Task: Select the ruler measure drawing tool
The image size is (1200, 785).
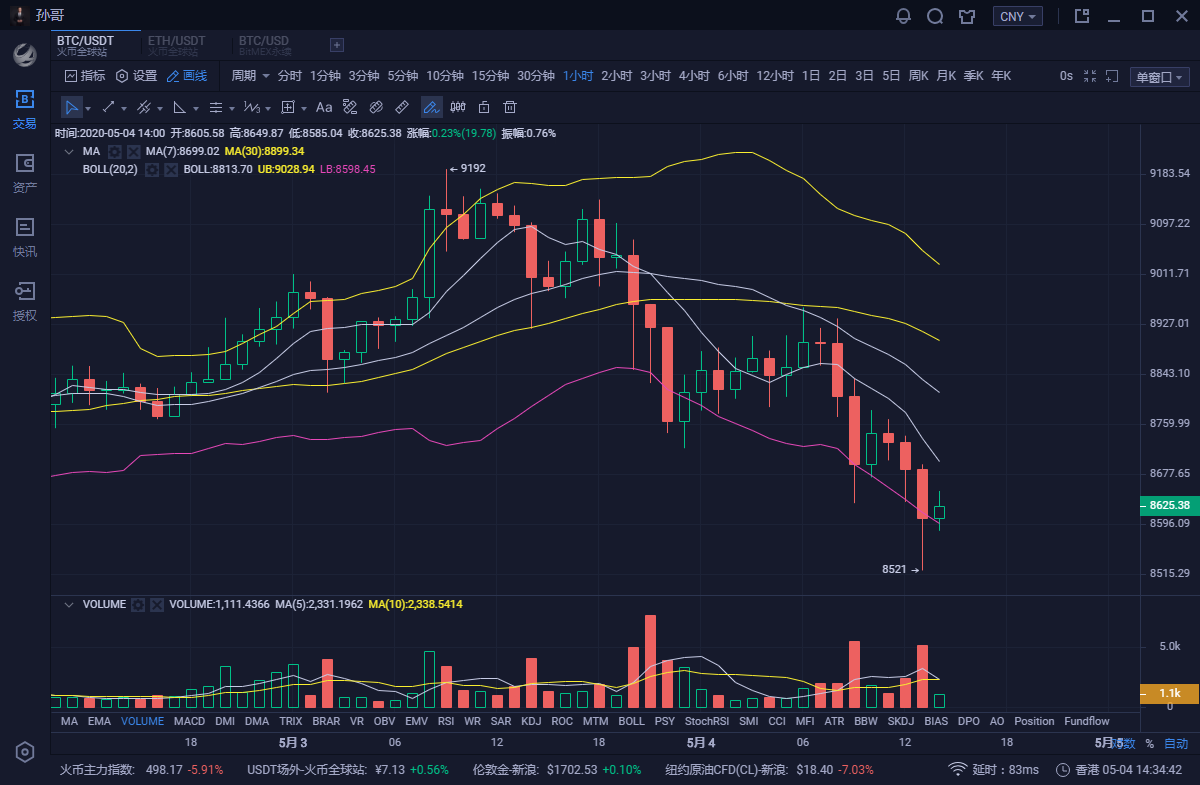Action: [402, 107]
